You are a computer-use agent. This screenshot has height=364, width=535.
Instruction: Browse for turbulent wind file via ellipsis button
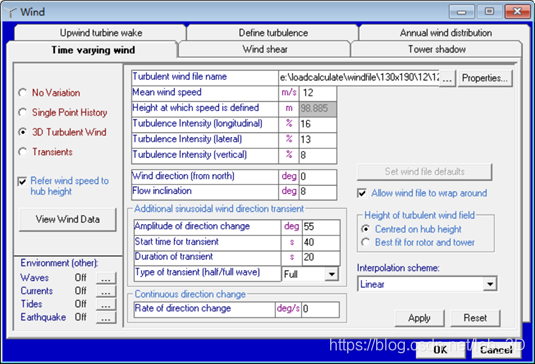point(447,78)
